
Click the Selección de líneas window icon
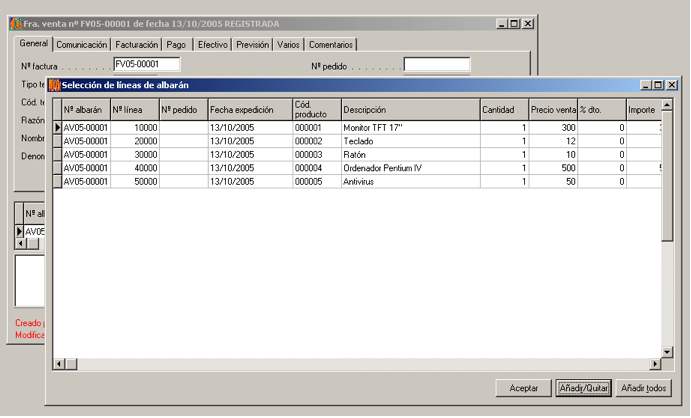56,85
